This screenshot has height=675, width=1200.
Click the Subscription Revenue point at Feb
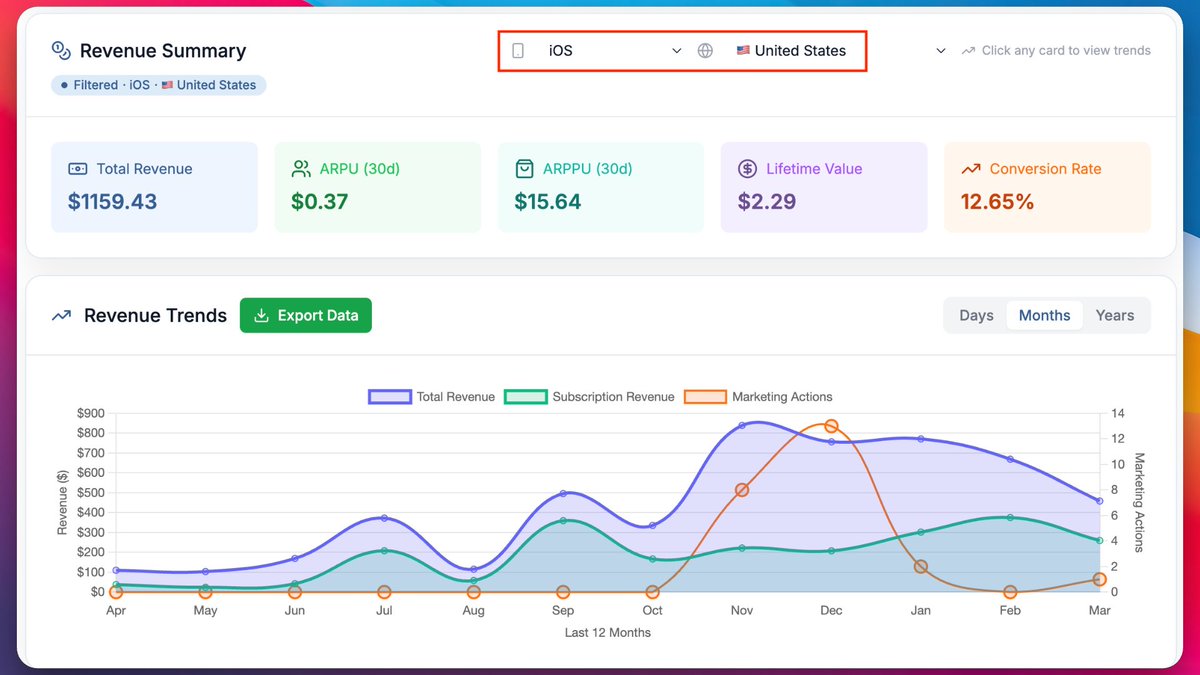click(1010, 517)
